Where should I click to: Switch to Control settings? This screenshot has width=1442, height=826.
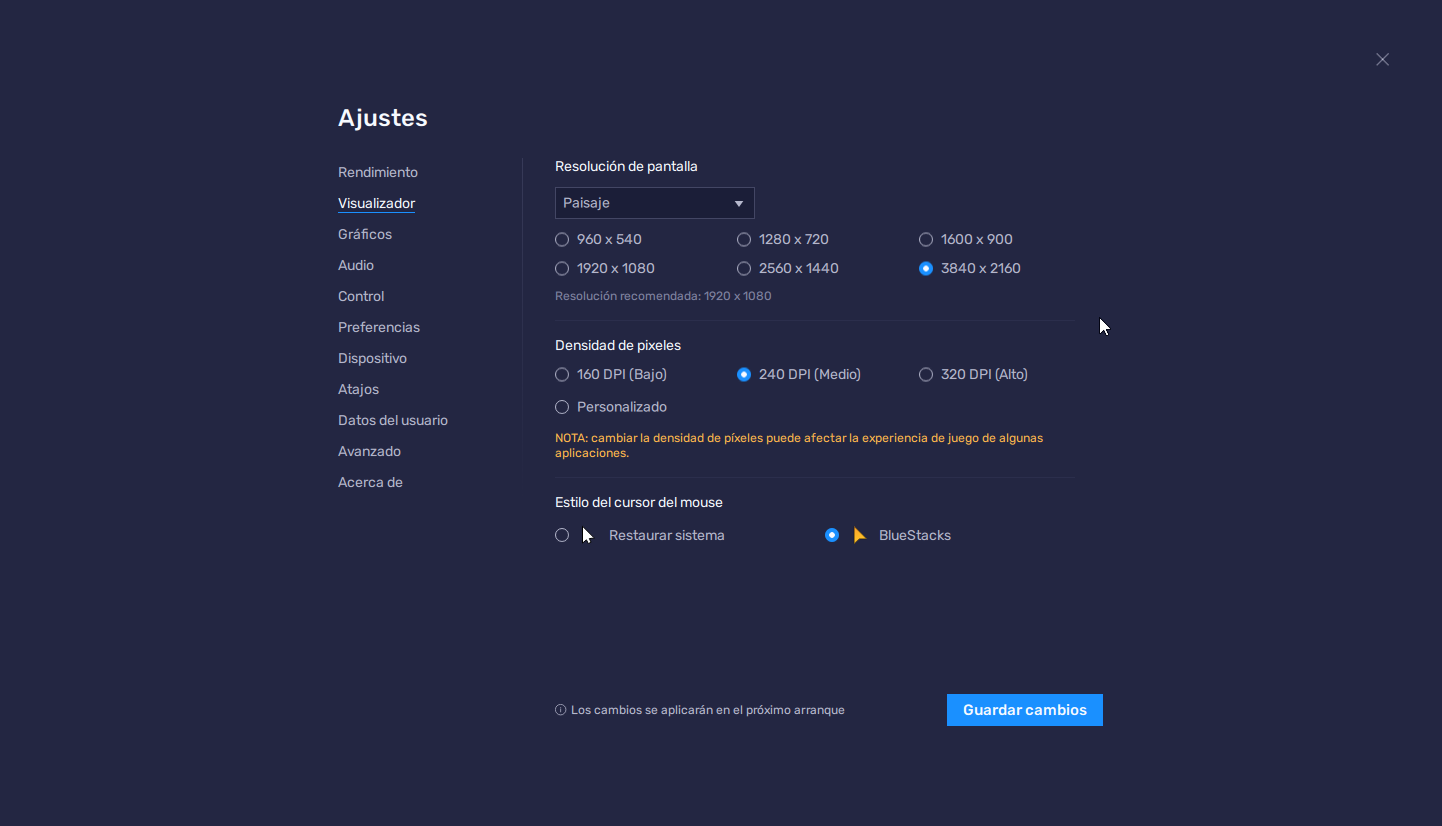(361, 296)
